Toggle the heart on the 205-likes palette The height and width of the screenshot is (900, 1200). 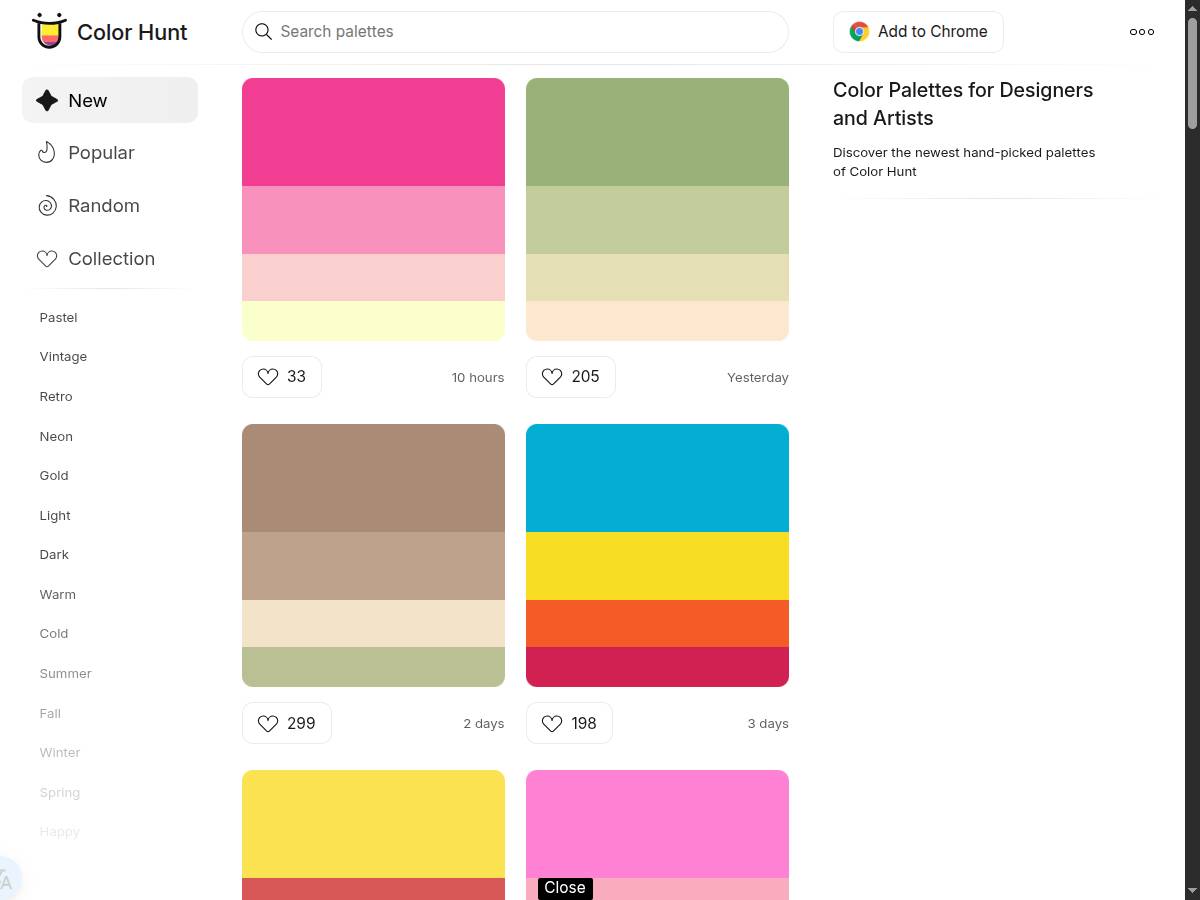(552, 377)
